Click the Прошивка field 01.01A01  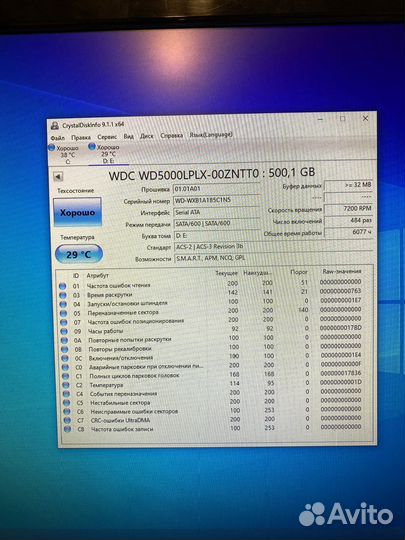point(216,188)
